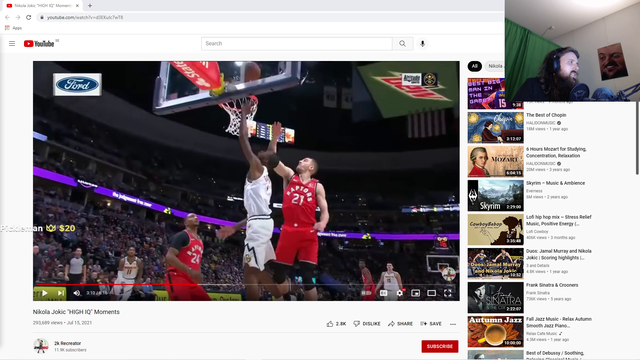Toggle closed captions in the player

click(383, 293)
